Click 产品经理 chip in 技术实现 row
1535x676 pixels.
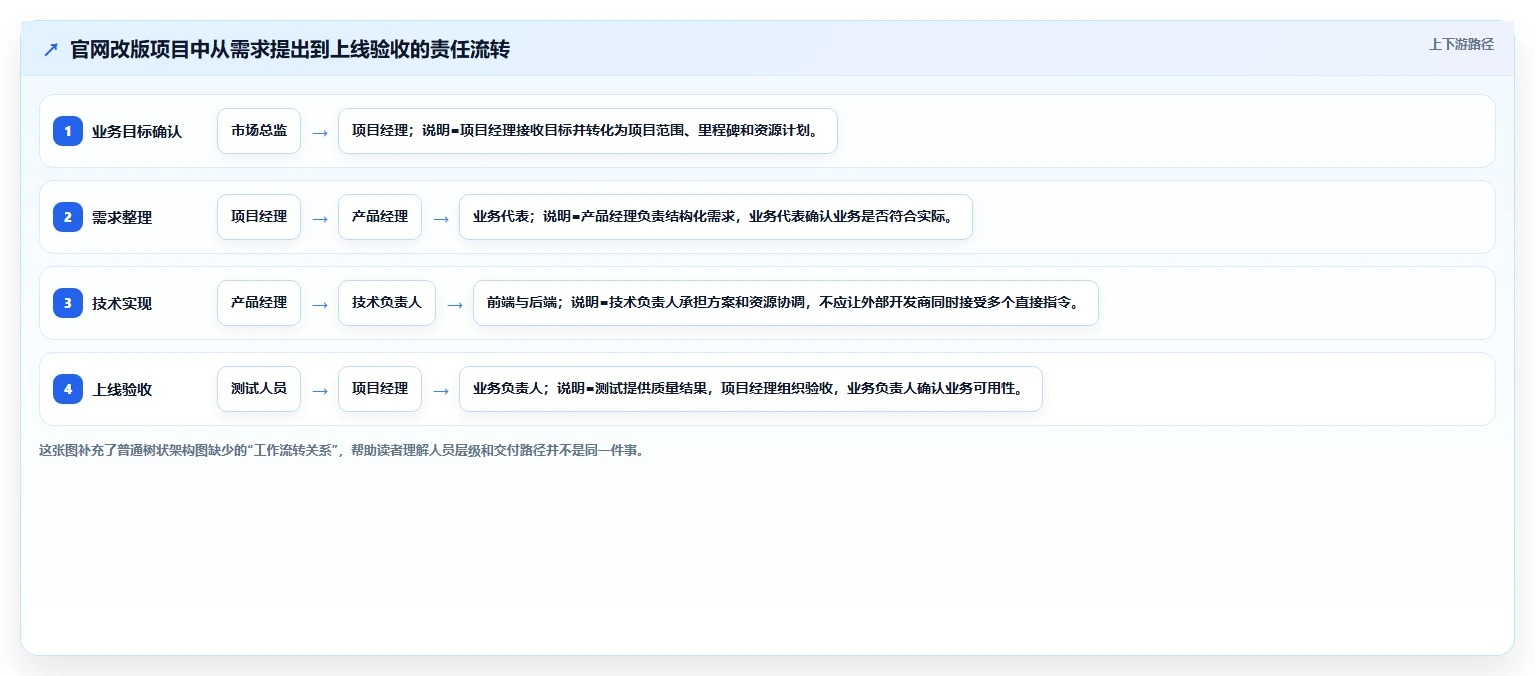click(x=259, y=303)
